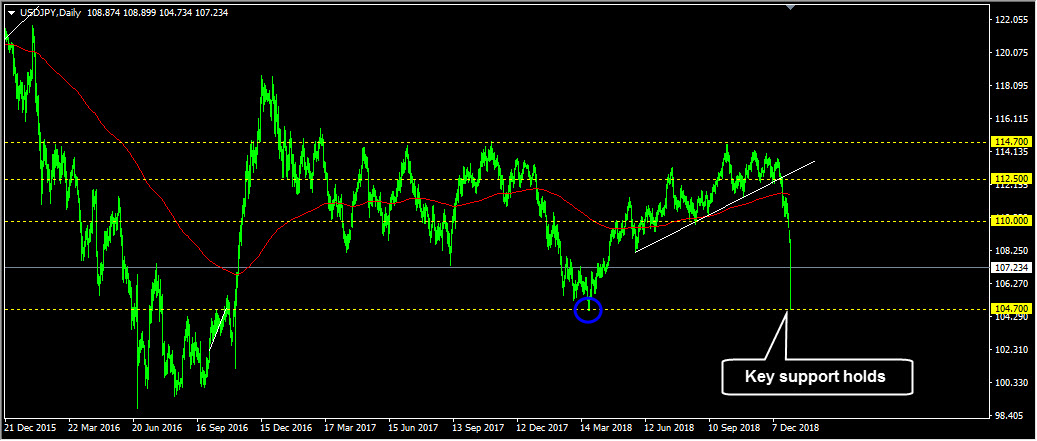The width and height of the screenshot is (1037, 441).
Task: Click the 15 Jun 2017 date label
Action: [413, 428]
